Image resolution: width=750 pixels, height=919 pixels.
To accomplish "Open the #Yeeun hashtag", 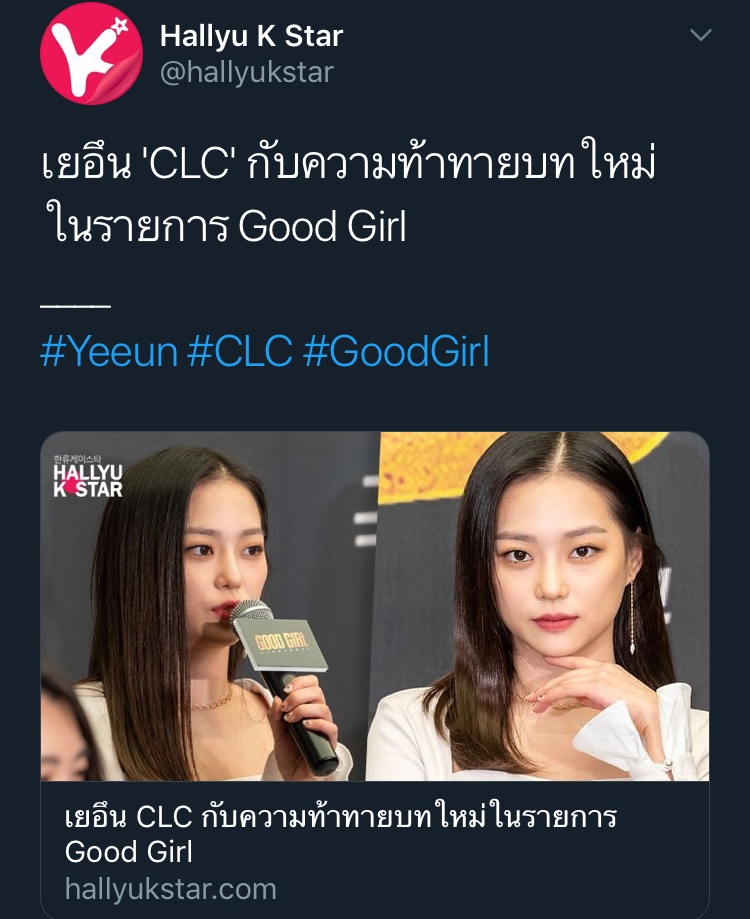I will [x=108, y=352].
